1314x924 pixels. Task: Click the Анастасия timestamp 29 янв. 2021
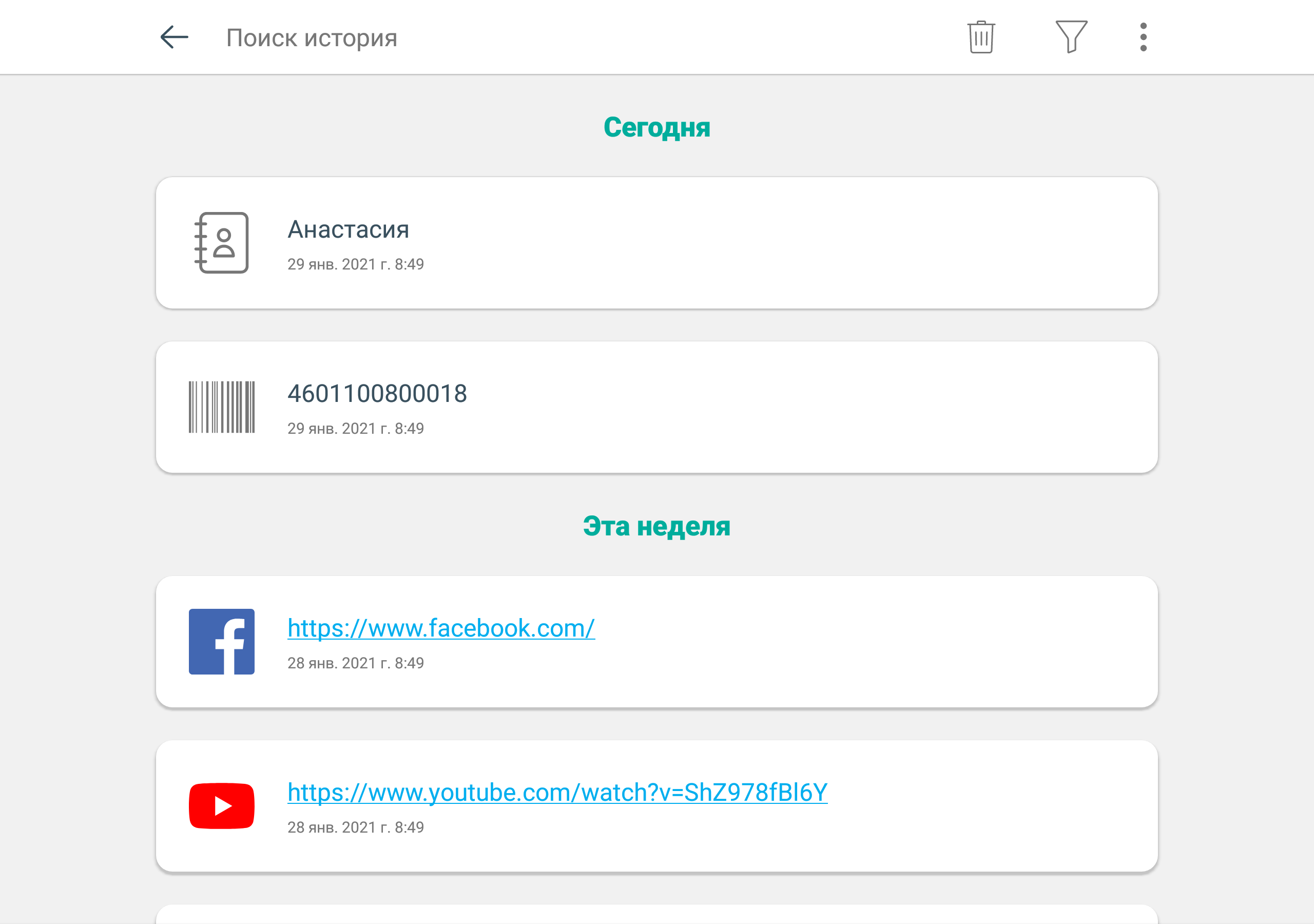coord(355,264)
